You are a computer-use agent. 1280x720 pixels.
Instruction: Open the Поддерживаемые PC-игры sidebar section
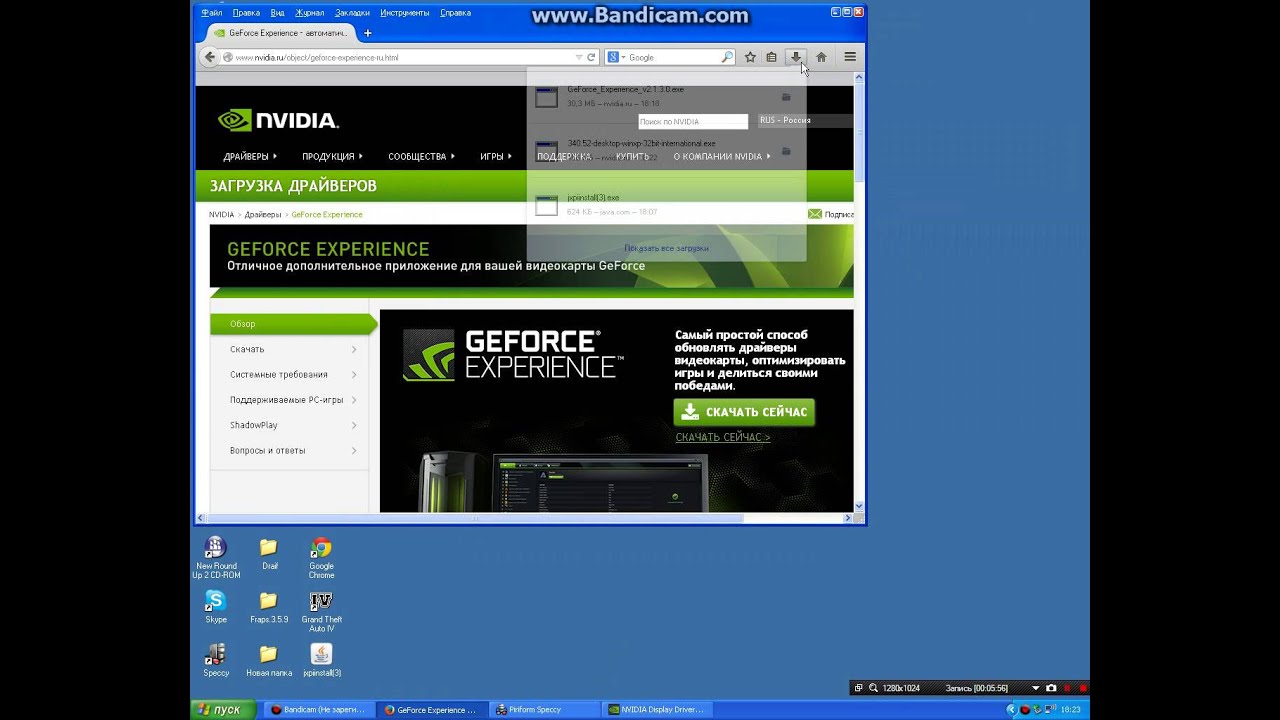[x=289, y=400]
